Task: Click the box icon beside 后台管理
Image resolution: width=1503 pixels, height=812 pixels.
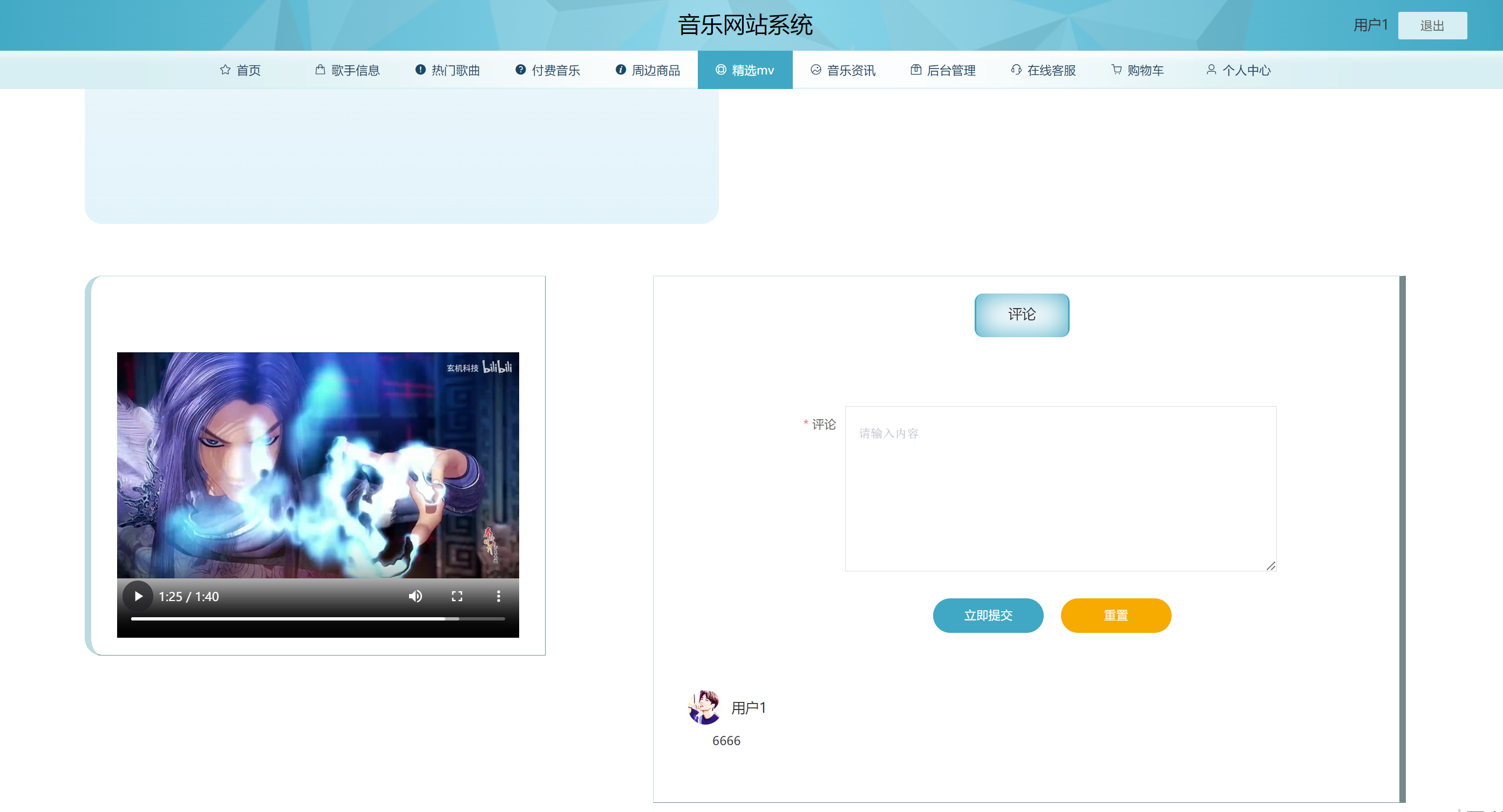Action: click(916, 70)
